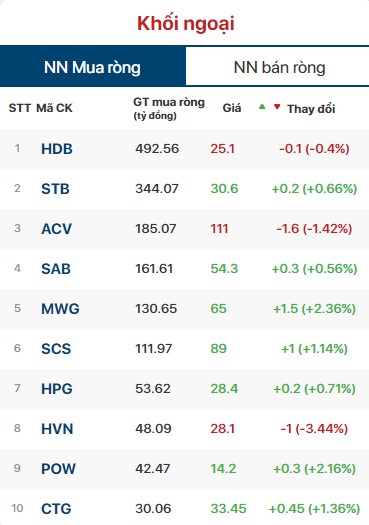View the SCS stock details
This screenshot has width=369, height=525.
[x=56, y=349]
